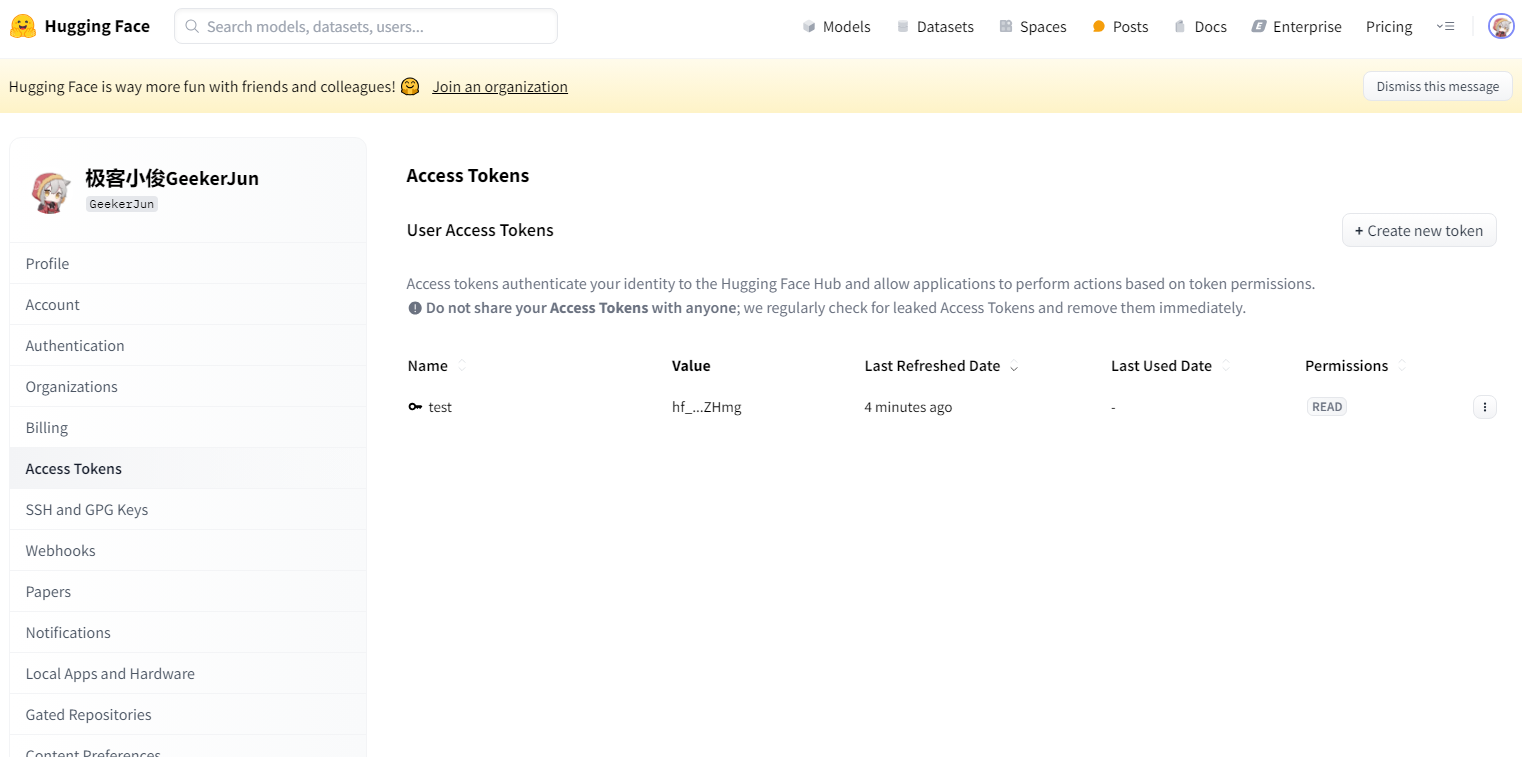Go to Account settings
This screenshot has width=1522, height=757.
click(x=188, y=305)
